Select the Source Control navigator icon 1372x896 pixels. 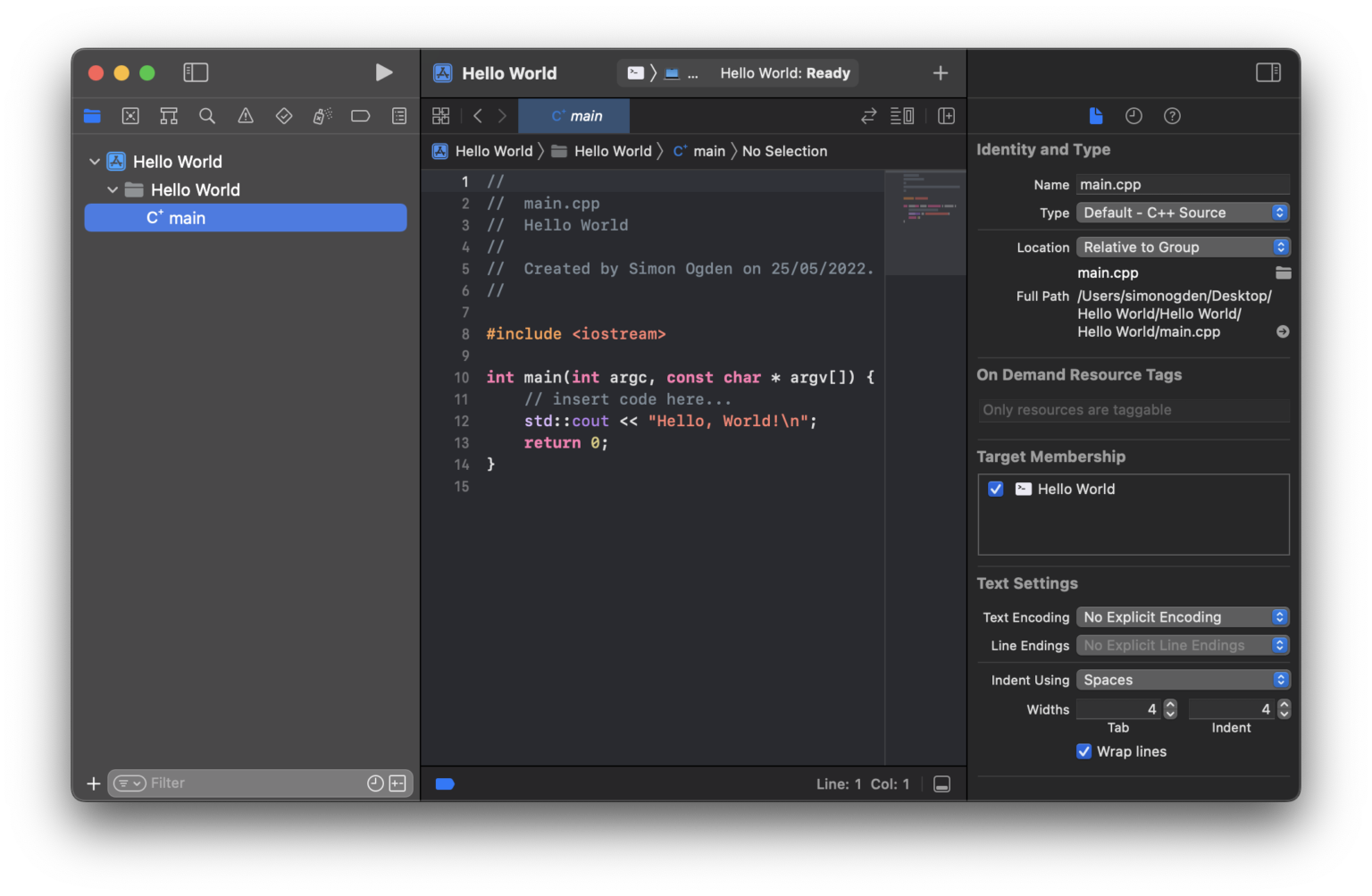(x=130, y=116)
